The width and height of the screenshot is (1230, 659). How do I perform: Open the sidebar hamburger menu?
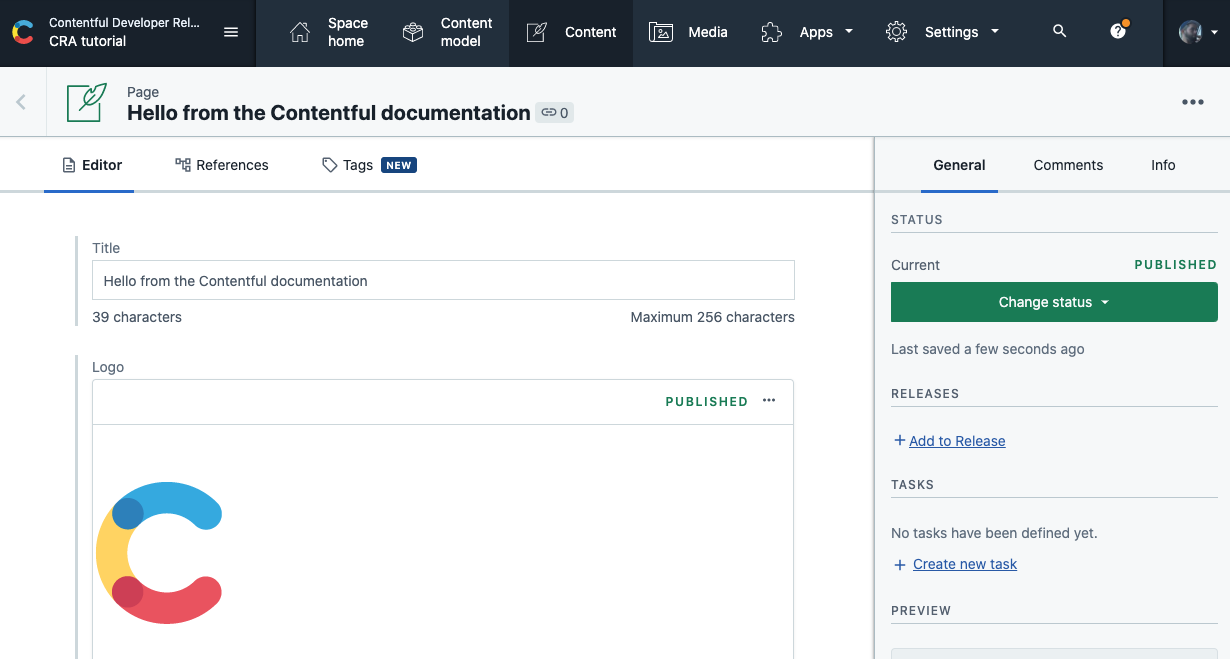pos(231,32)
